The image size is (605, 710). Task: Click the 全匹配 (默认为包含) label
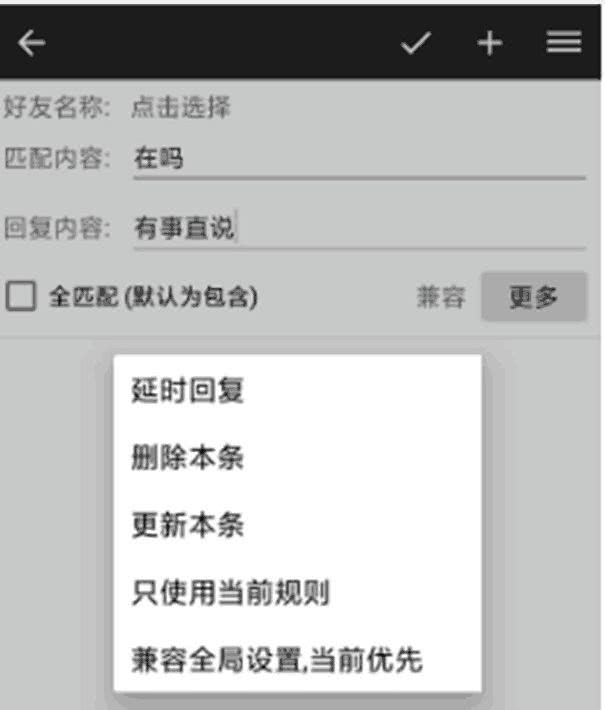pyautogui.click(x=153, y=297)
